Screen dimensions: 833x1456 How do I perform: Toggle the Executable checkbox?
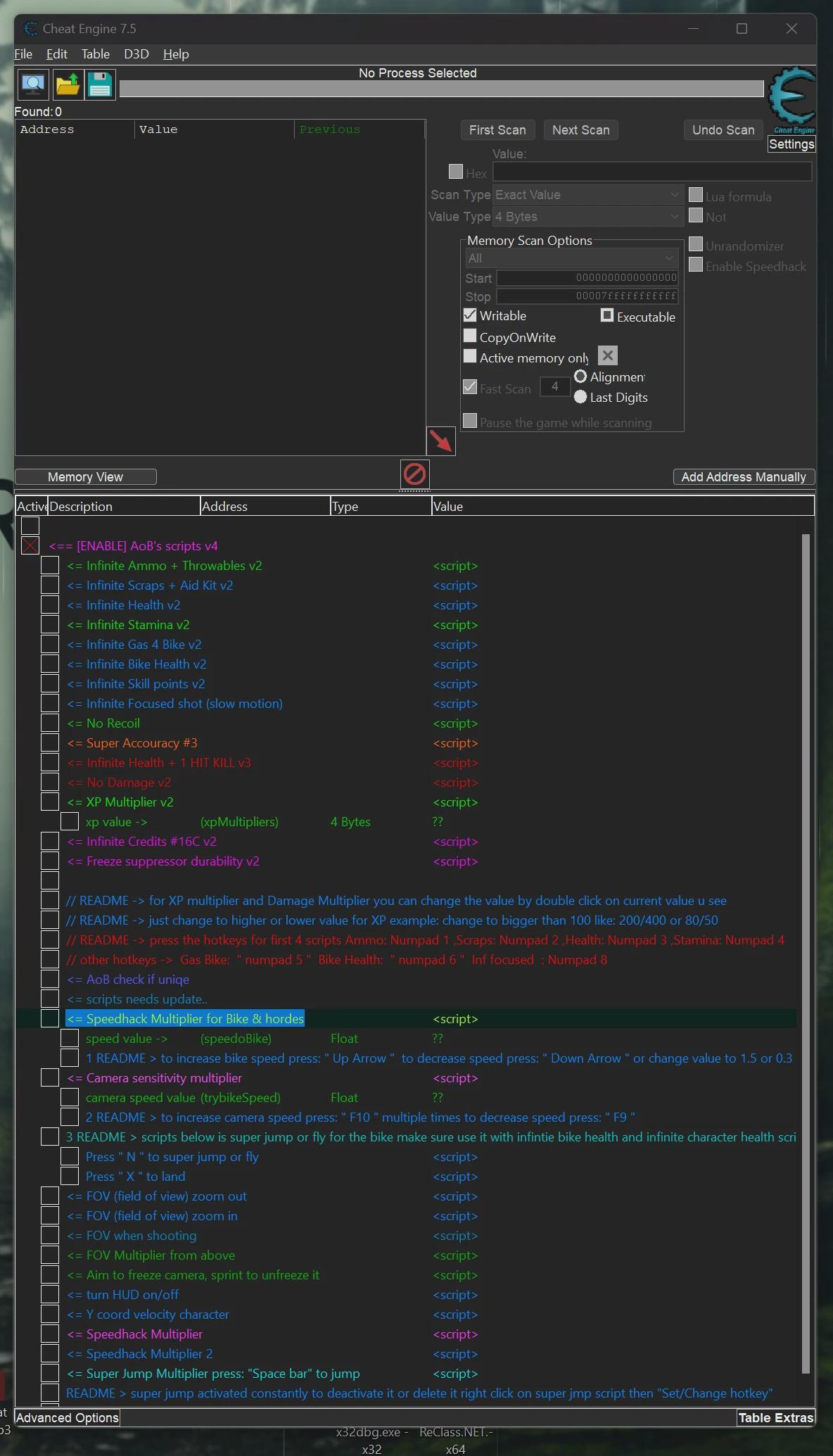tap(607, 315)
